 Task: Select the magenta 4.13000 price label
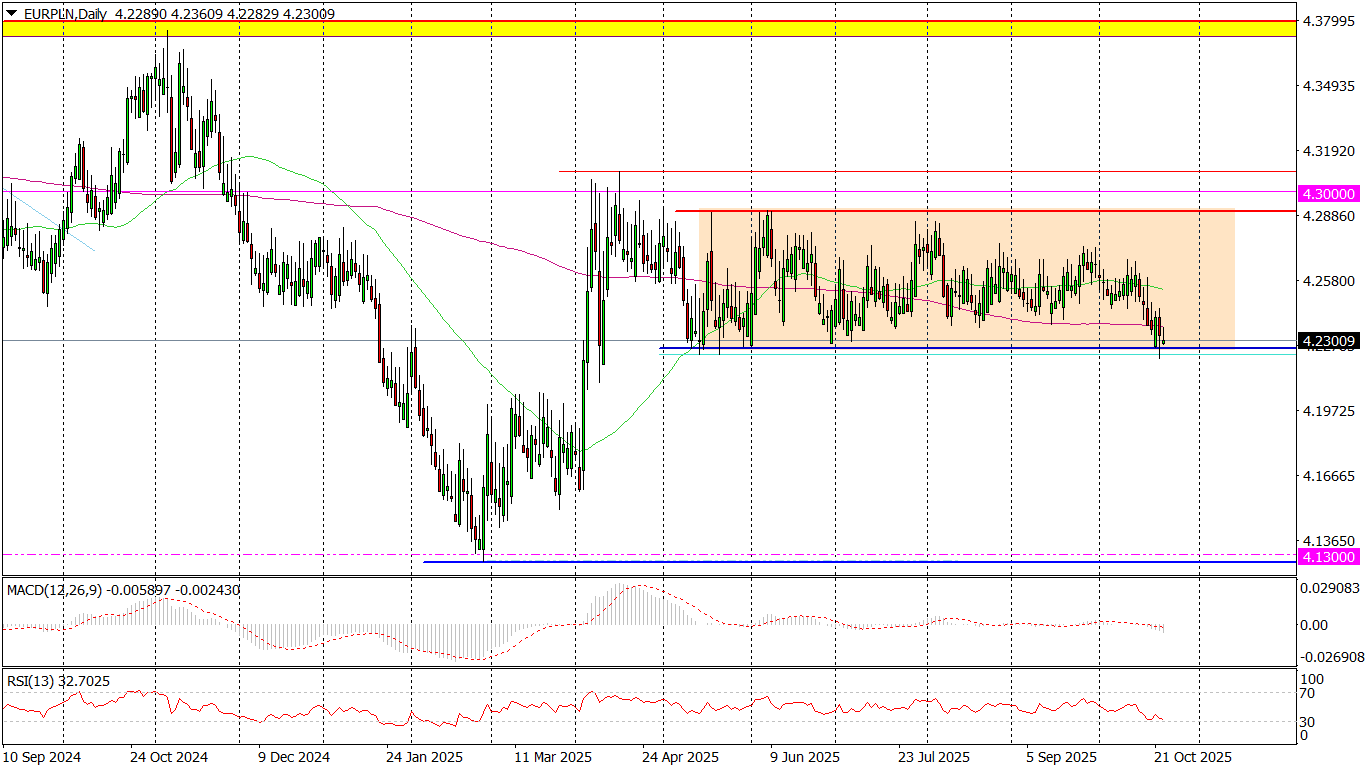pos(1329,556)
